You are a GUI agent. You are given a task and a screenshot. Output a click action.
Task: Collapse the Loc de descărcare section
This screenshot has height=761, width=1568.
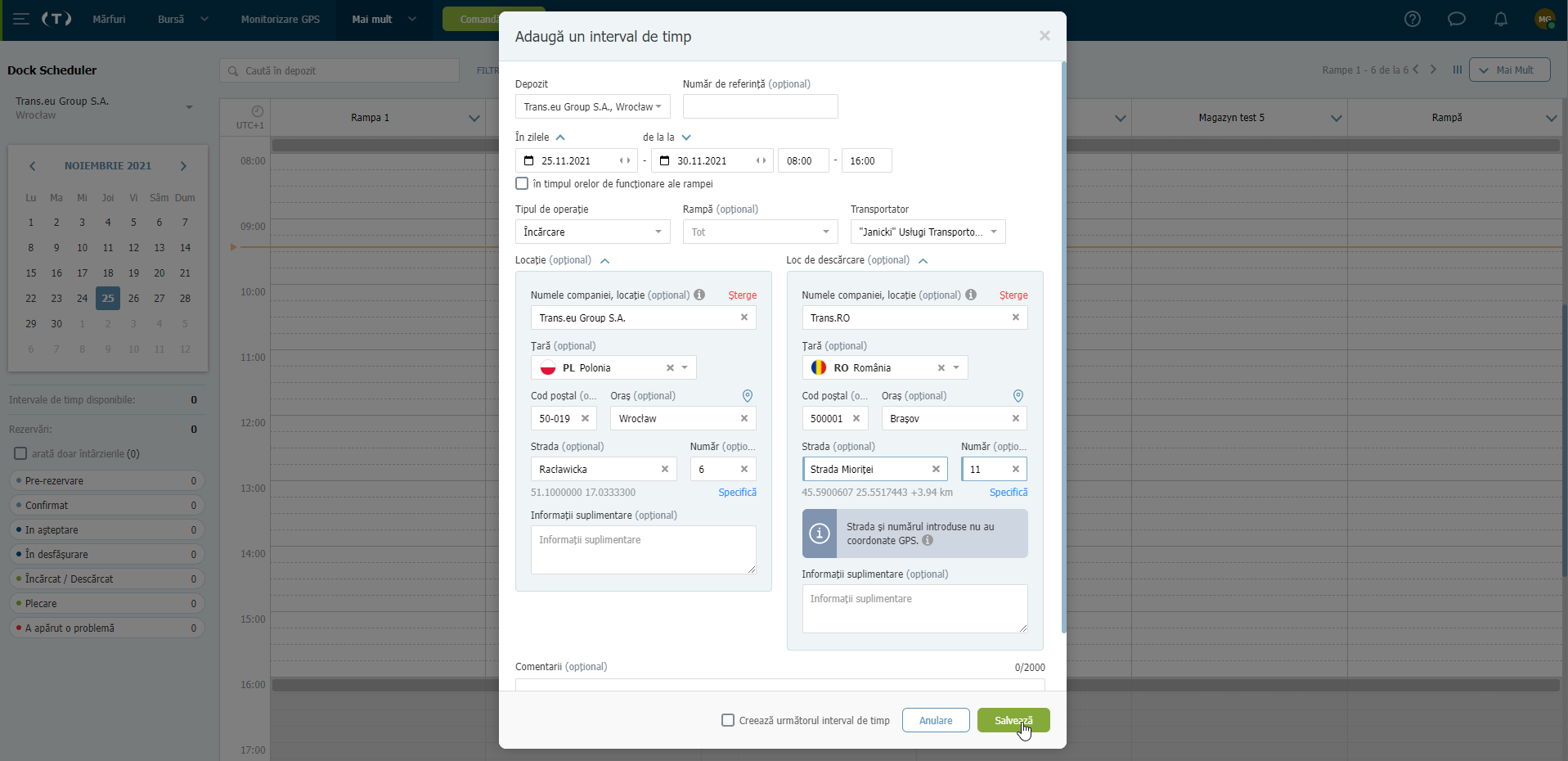[x=923, y=261]
